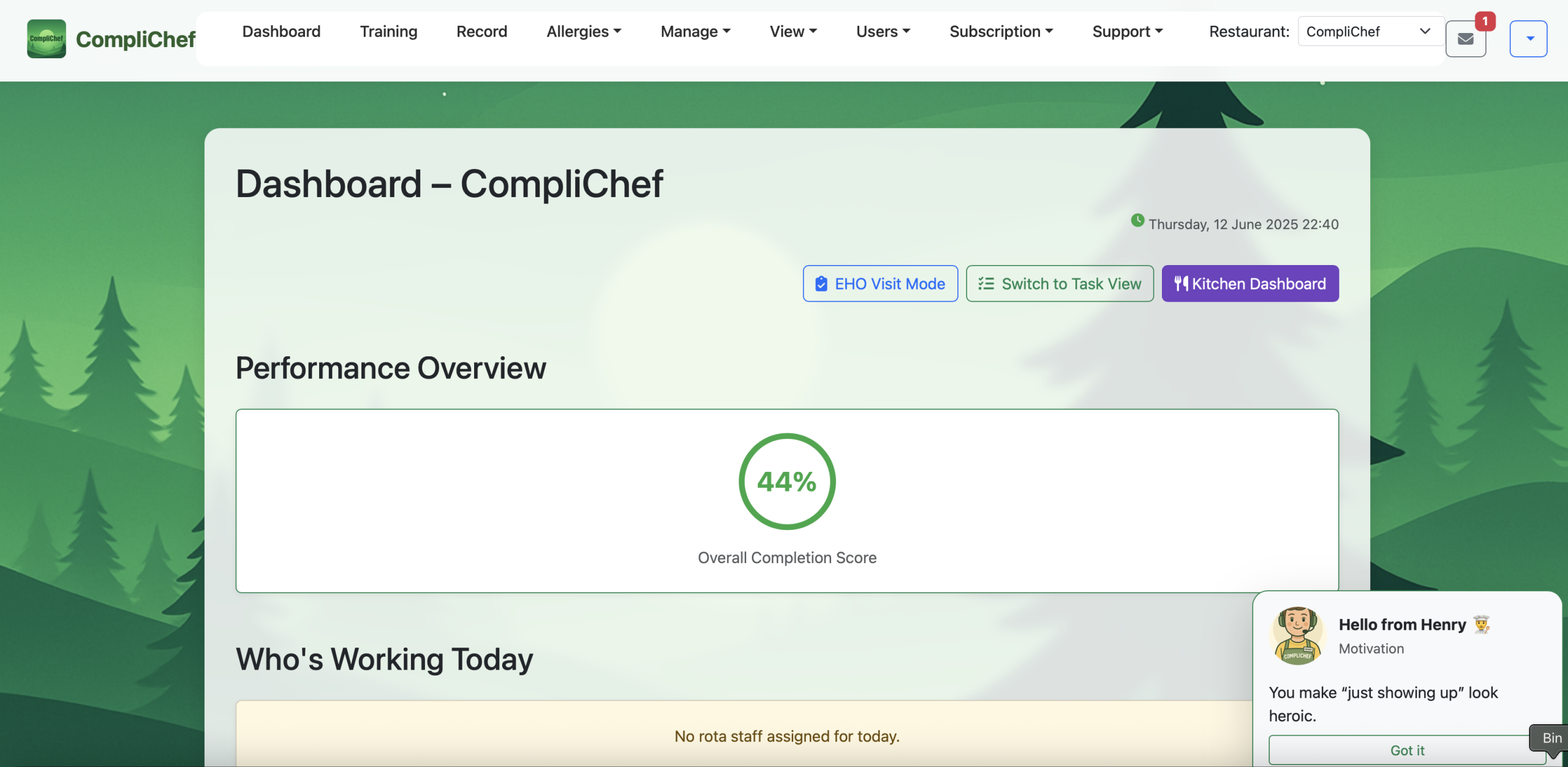Click the clipboard icon in EHO Visit Mode

click(x=821, y=284)
